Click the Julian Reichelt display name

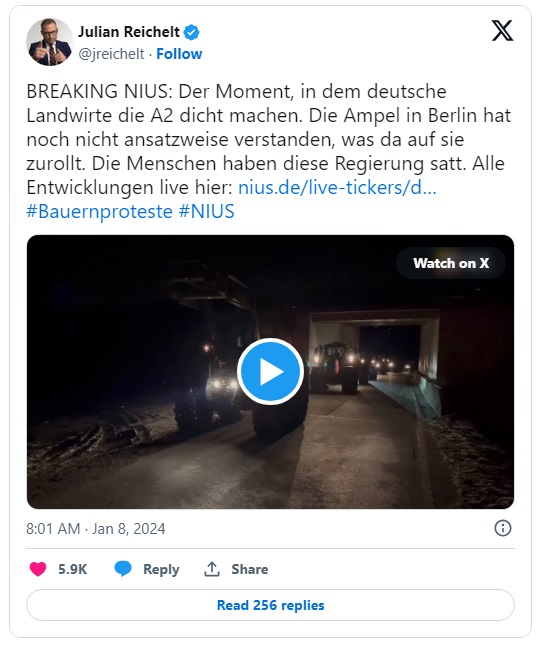pos(129,32)
